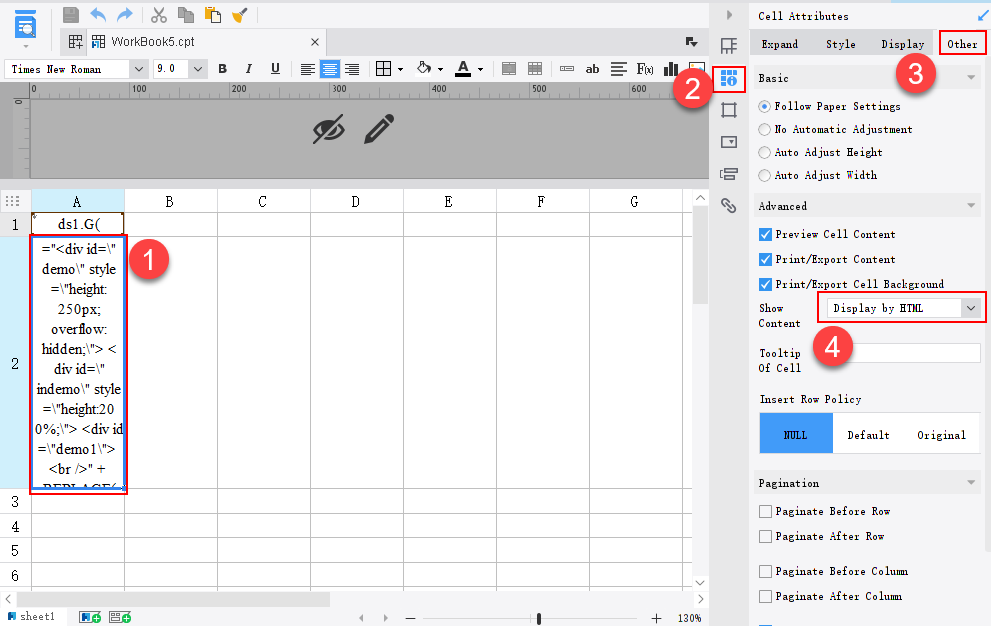The image size is (991, 626).
Task: Toggle Bold formatting button
Action: [222, 69]
